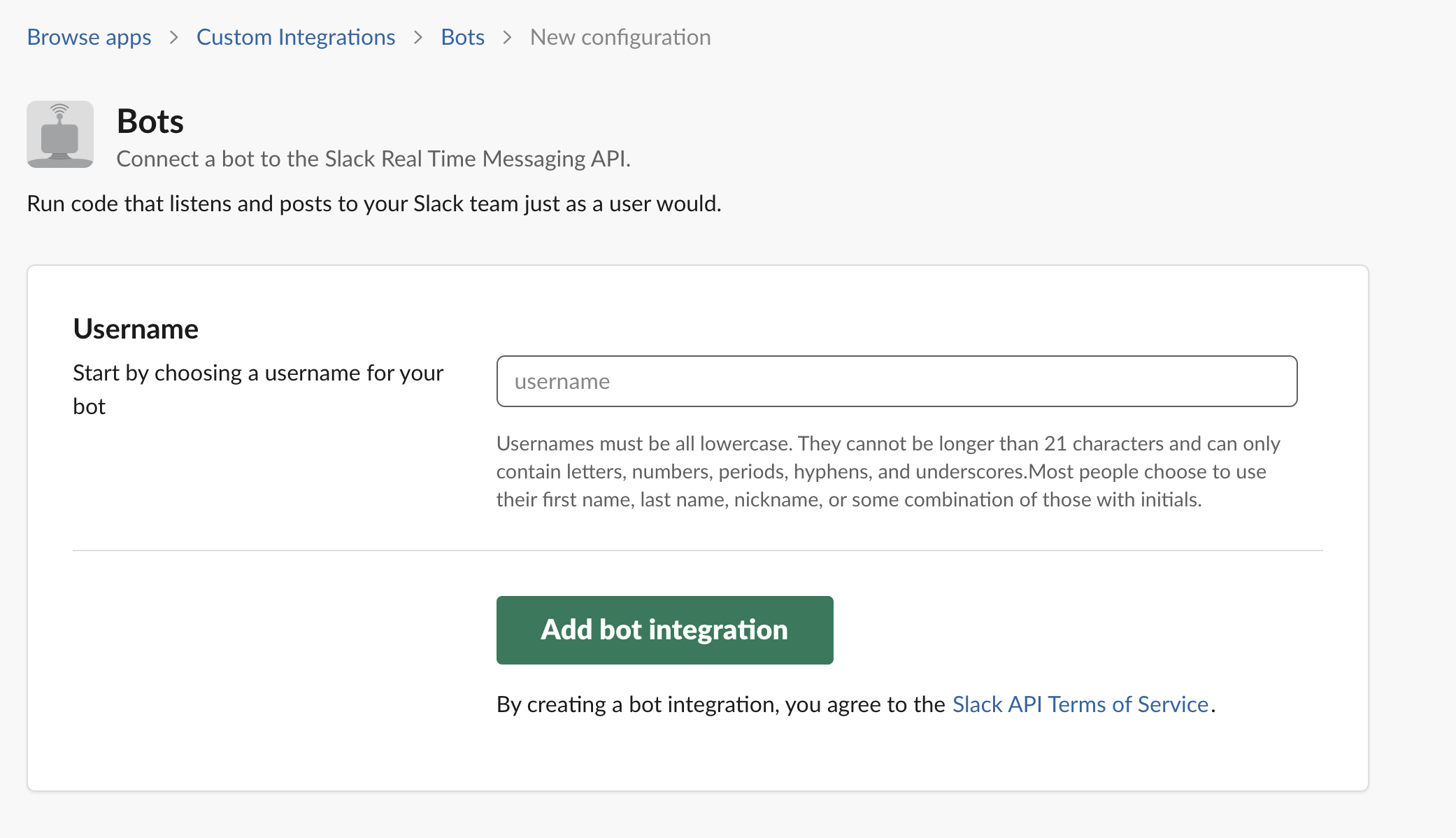Click the Bots page heading
Image resolution: width=1456 pixels, height=838 pixels.
click(150, 121)
